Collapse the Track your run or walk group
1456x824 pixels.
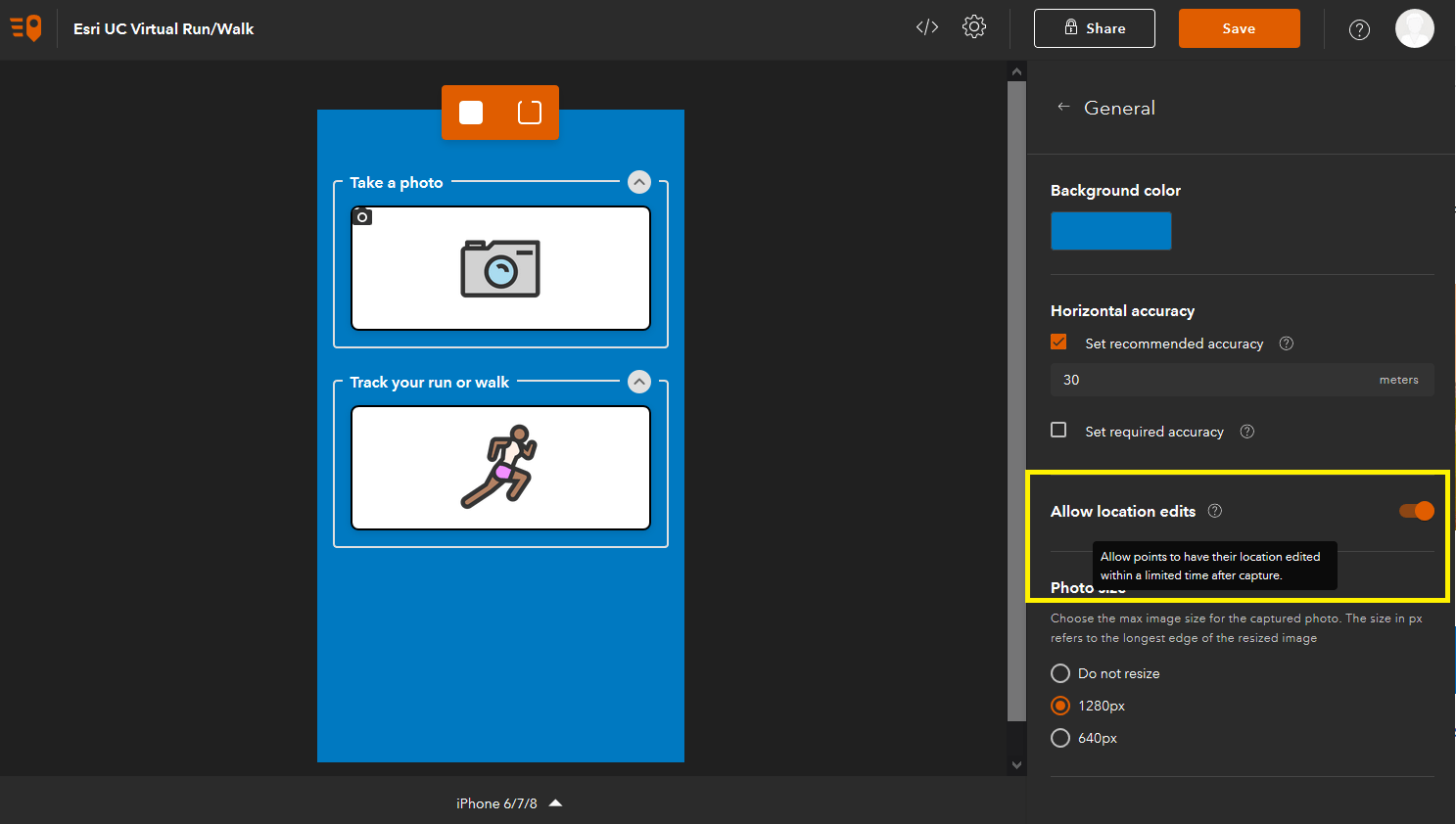(638, 382)
